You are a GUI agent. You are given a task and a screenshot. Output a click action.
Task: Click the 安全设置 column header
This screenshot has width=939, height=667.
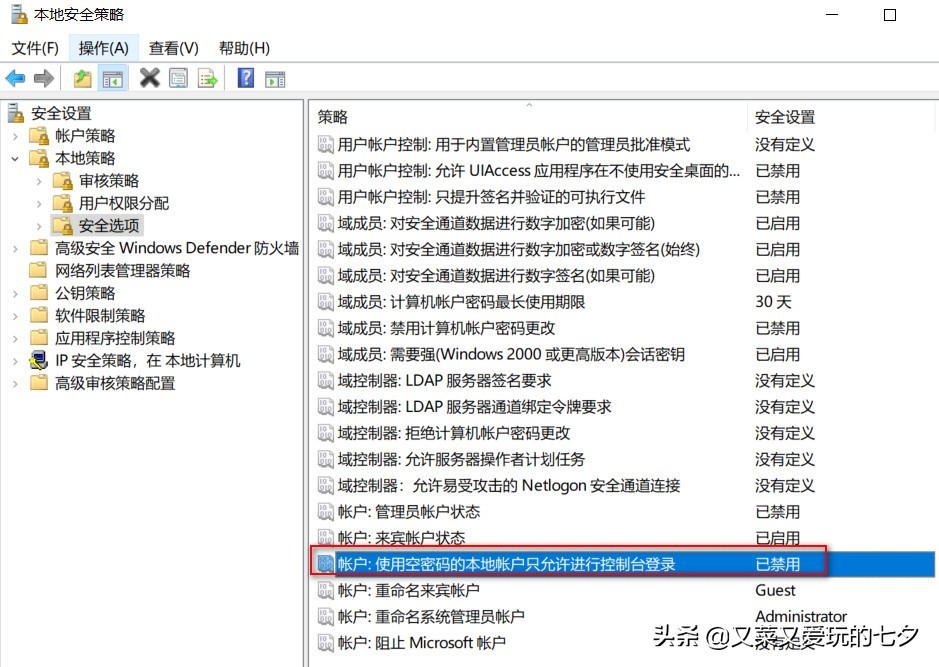[x=785, y=116]
